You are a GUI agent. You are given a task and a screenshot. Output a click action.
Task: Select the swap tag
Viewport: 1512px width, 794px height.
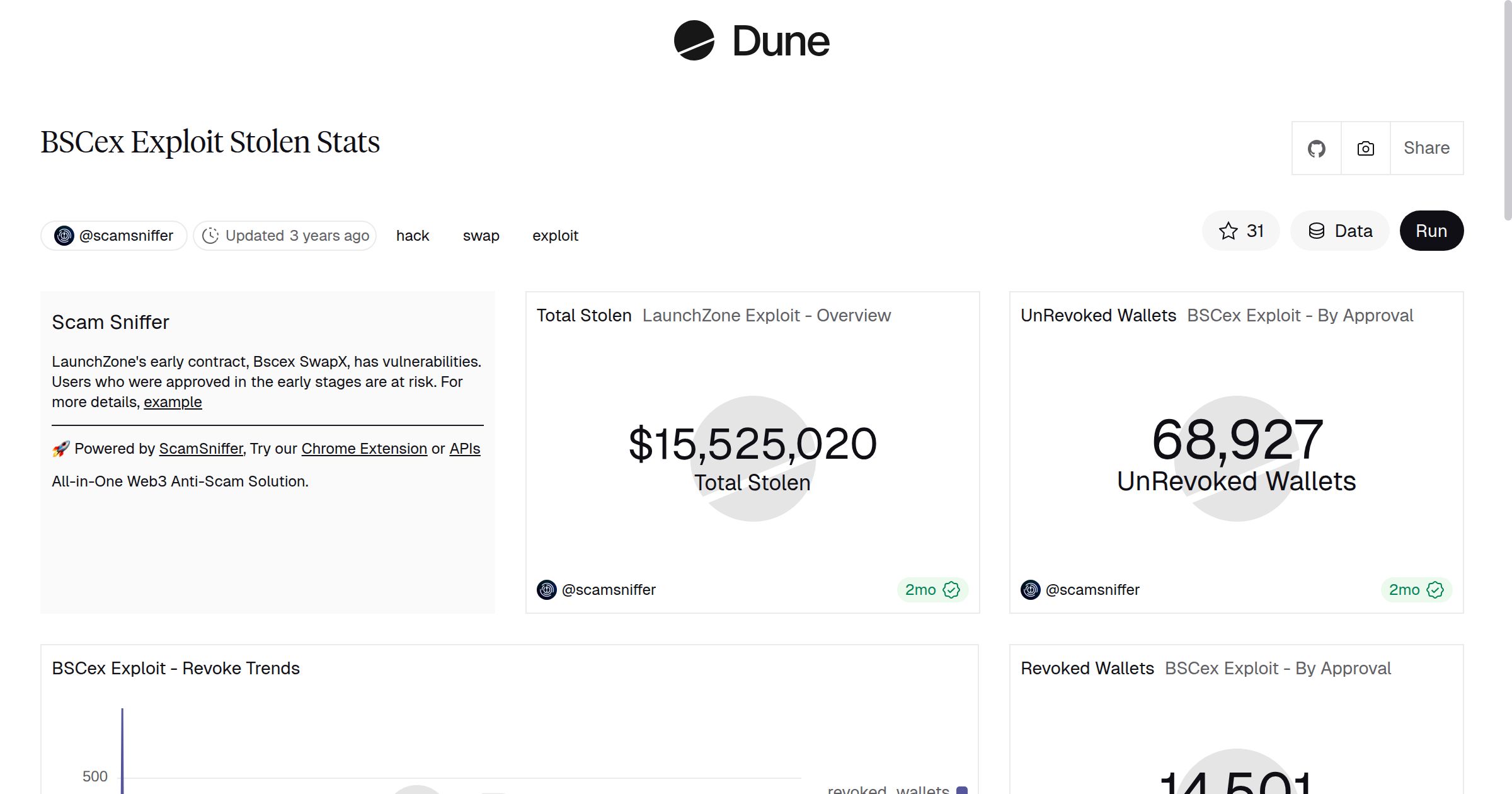point(481,235)
